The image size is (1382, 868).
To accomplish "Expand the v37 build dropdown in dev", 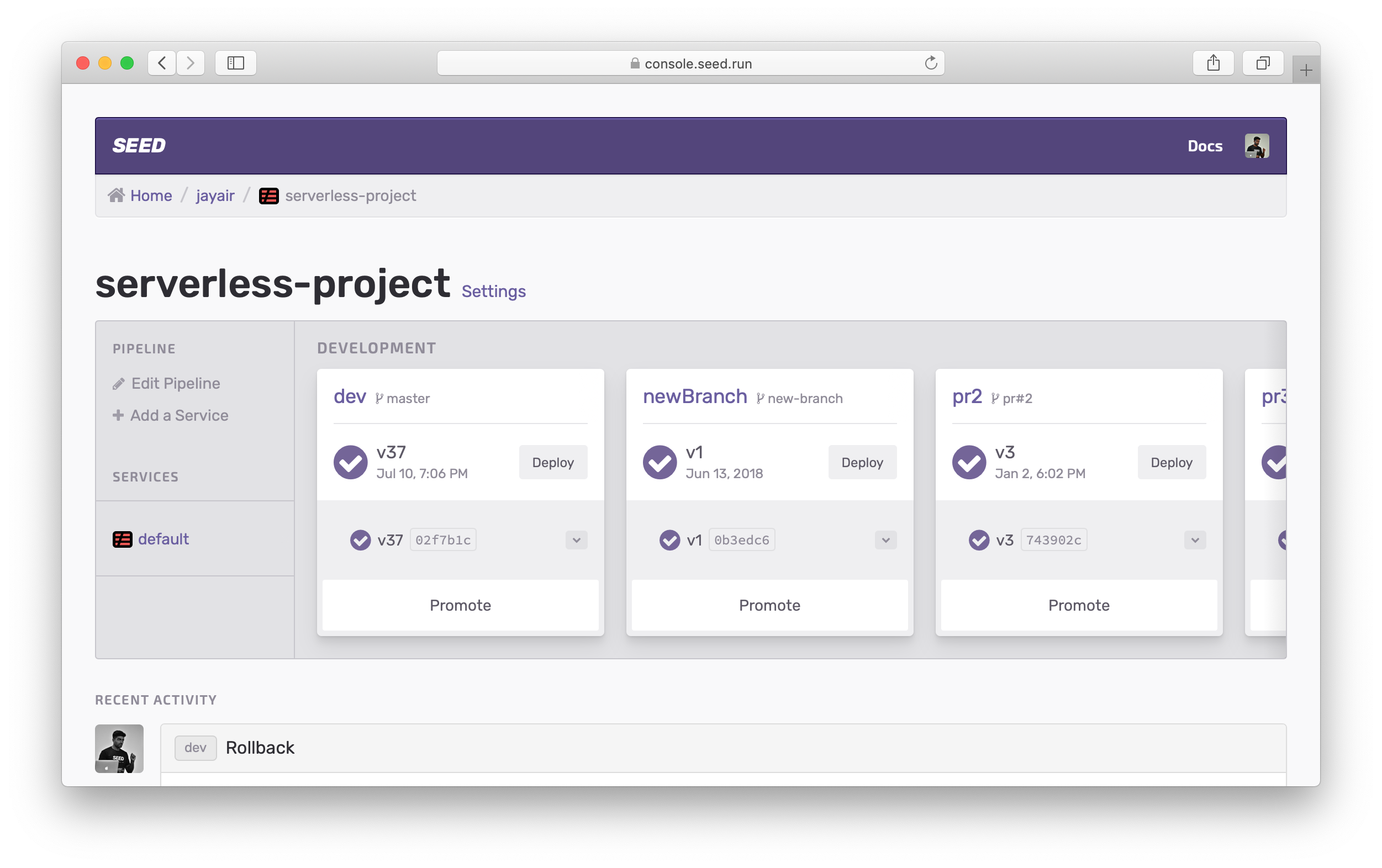I will (576, 540).
